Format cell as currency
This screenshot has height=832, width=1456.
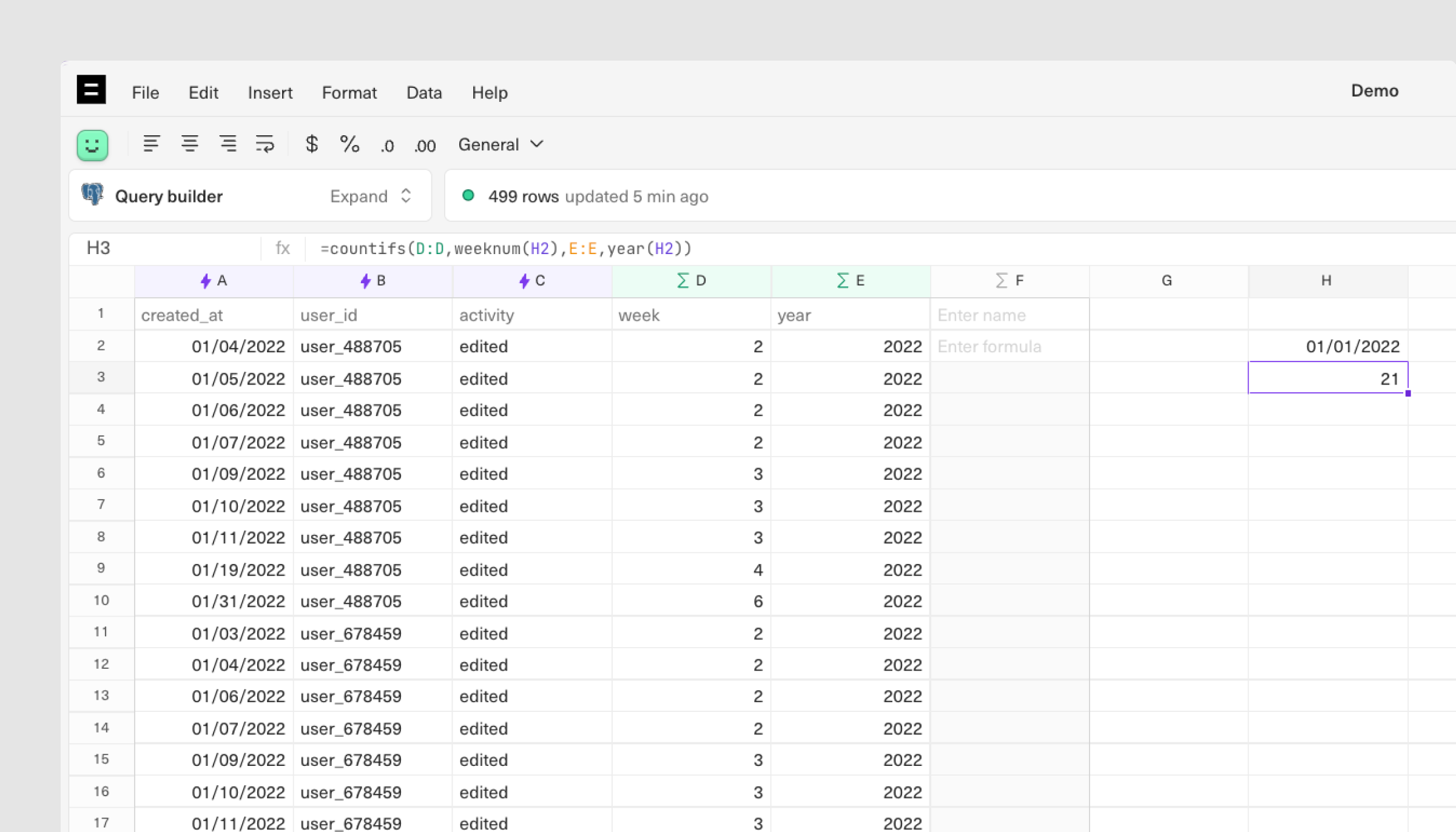[x=311, y=144]
